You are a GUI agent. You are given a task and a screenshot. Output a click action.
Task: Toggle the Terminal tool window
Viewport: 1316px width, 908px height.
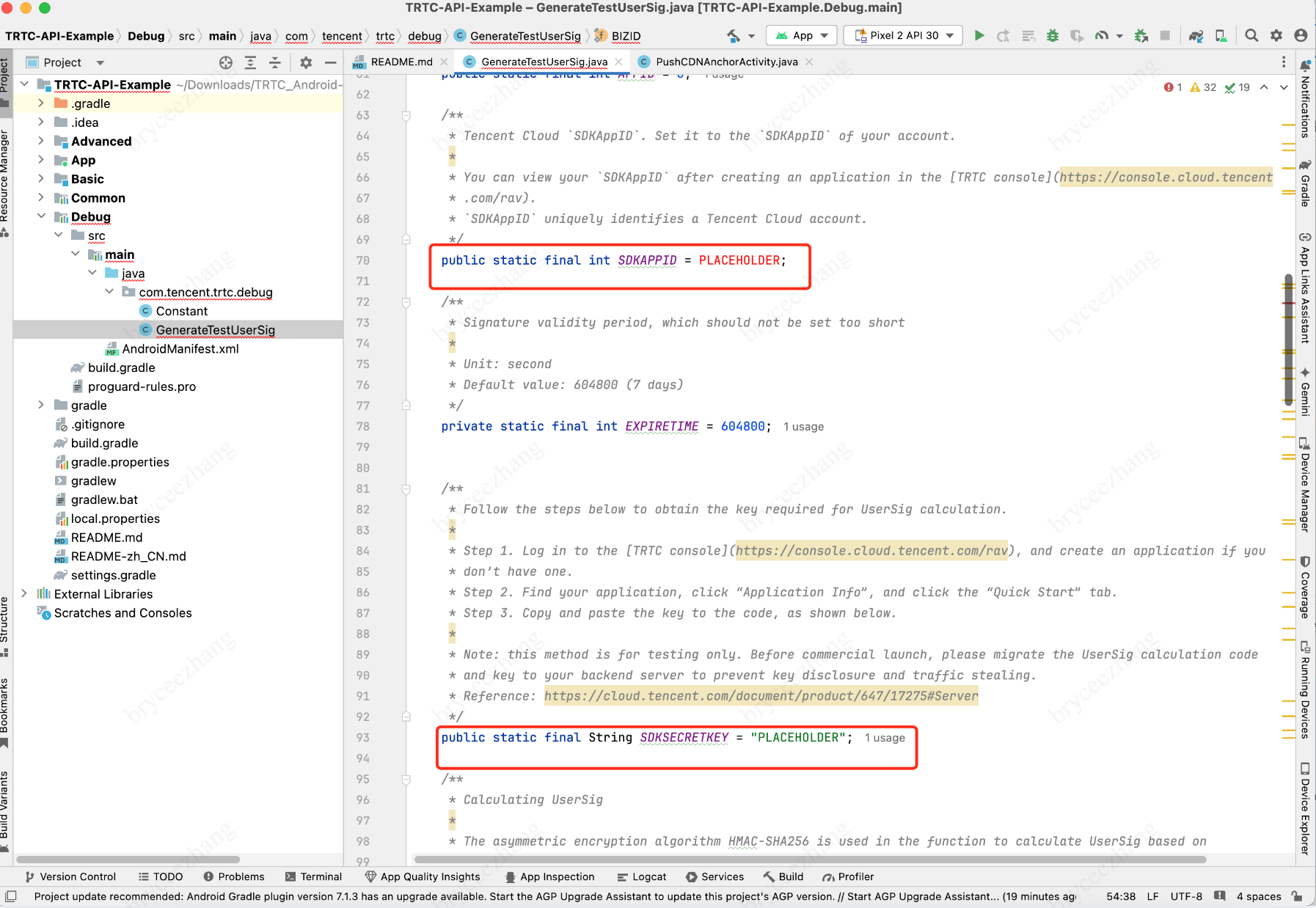pyautogui.click(x=313, y=876)
